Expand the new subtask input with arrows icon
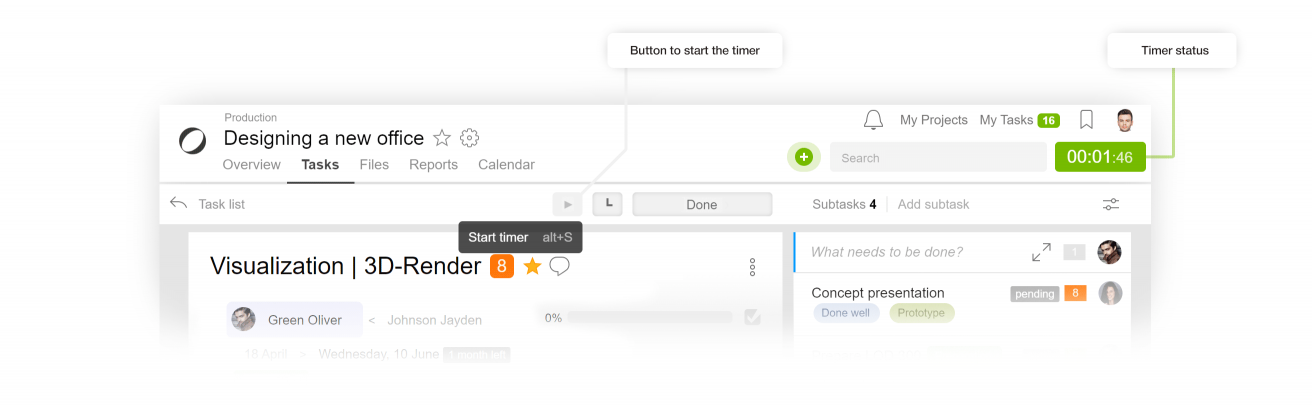 [1041, 252]
